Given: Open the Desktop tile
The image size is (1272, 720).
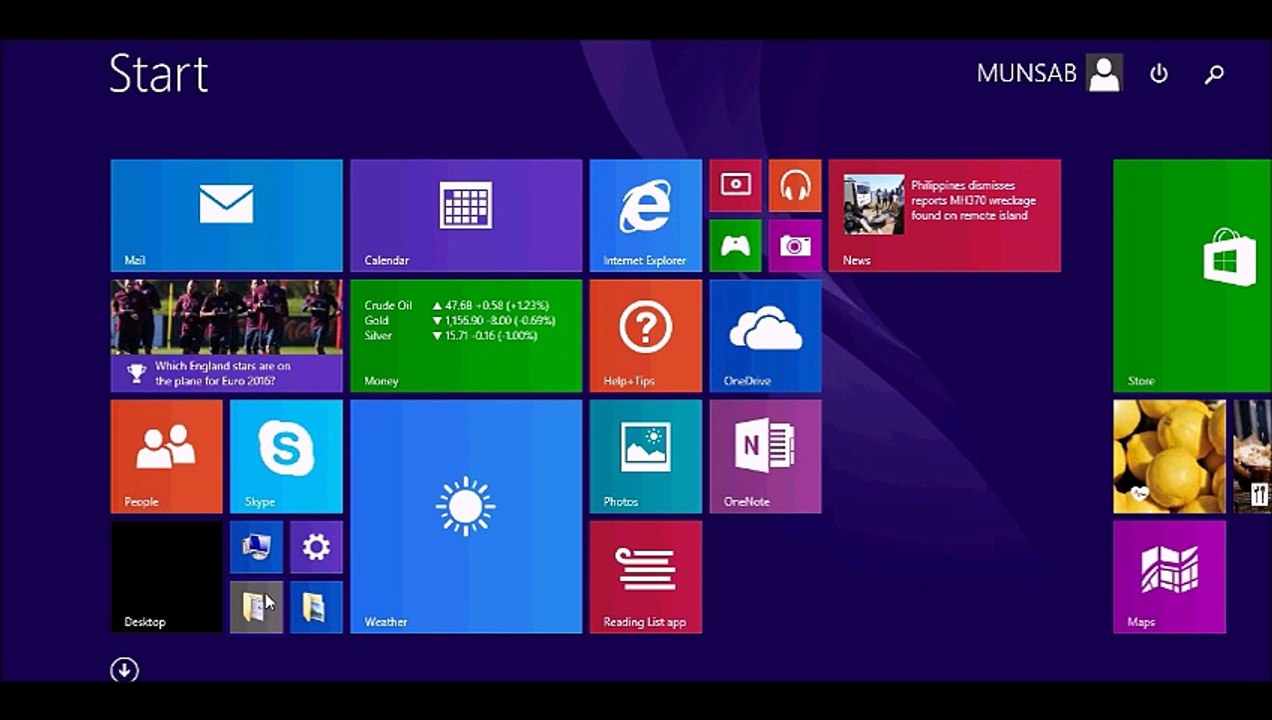Looking at the screenshot, I should point(166,577).
